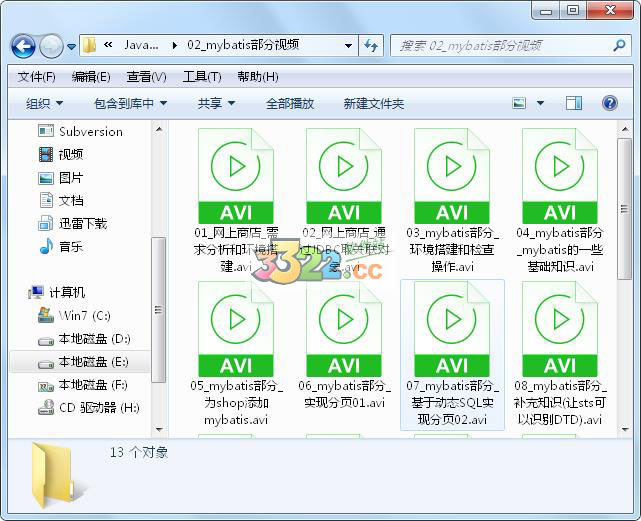641x521 pixels.
Task: Click the greyed-out Forward arrow button
Action: click(51, 46)
